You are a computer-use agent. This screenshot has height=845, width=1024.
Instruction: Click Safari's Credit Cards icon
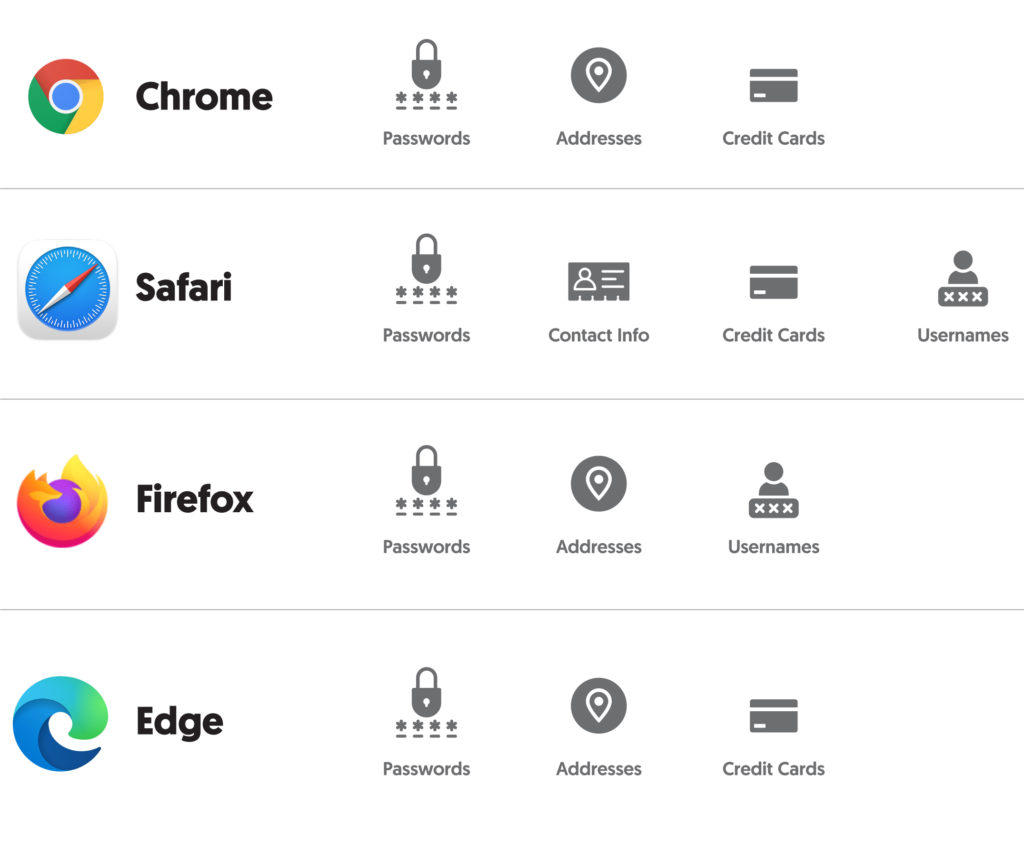773,282
